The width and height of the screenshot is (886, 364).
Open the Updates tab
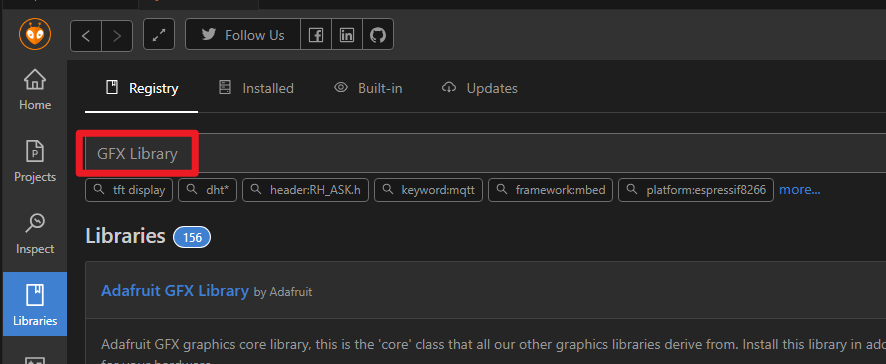[480, 88]
